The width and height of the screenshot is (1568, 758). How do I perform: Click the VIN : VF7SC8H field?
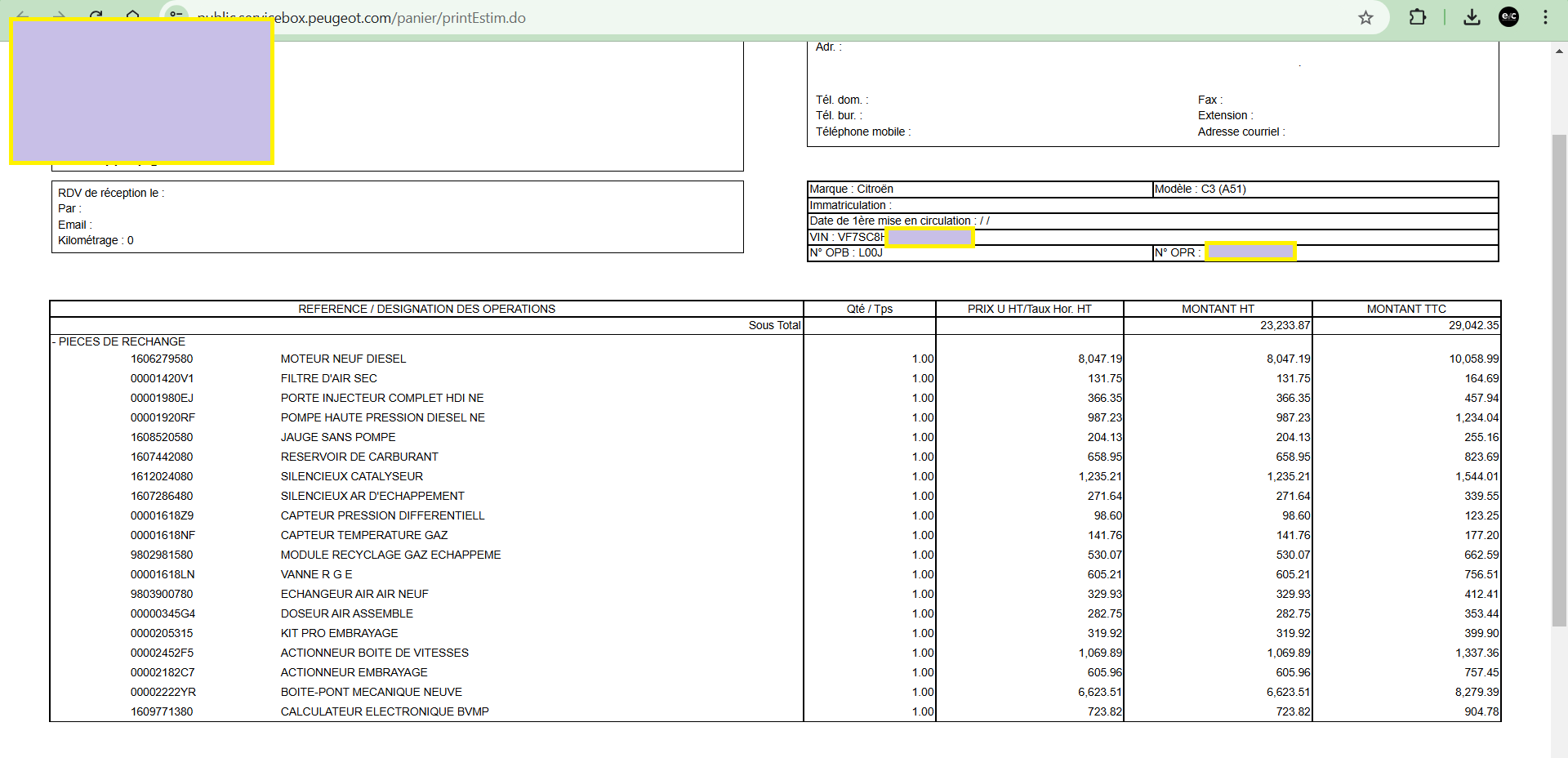click(x=1152, y=237)
